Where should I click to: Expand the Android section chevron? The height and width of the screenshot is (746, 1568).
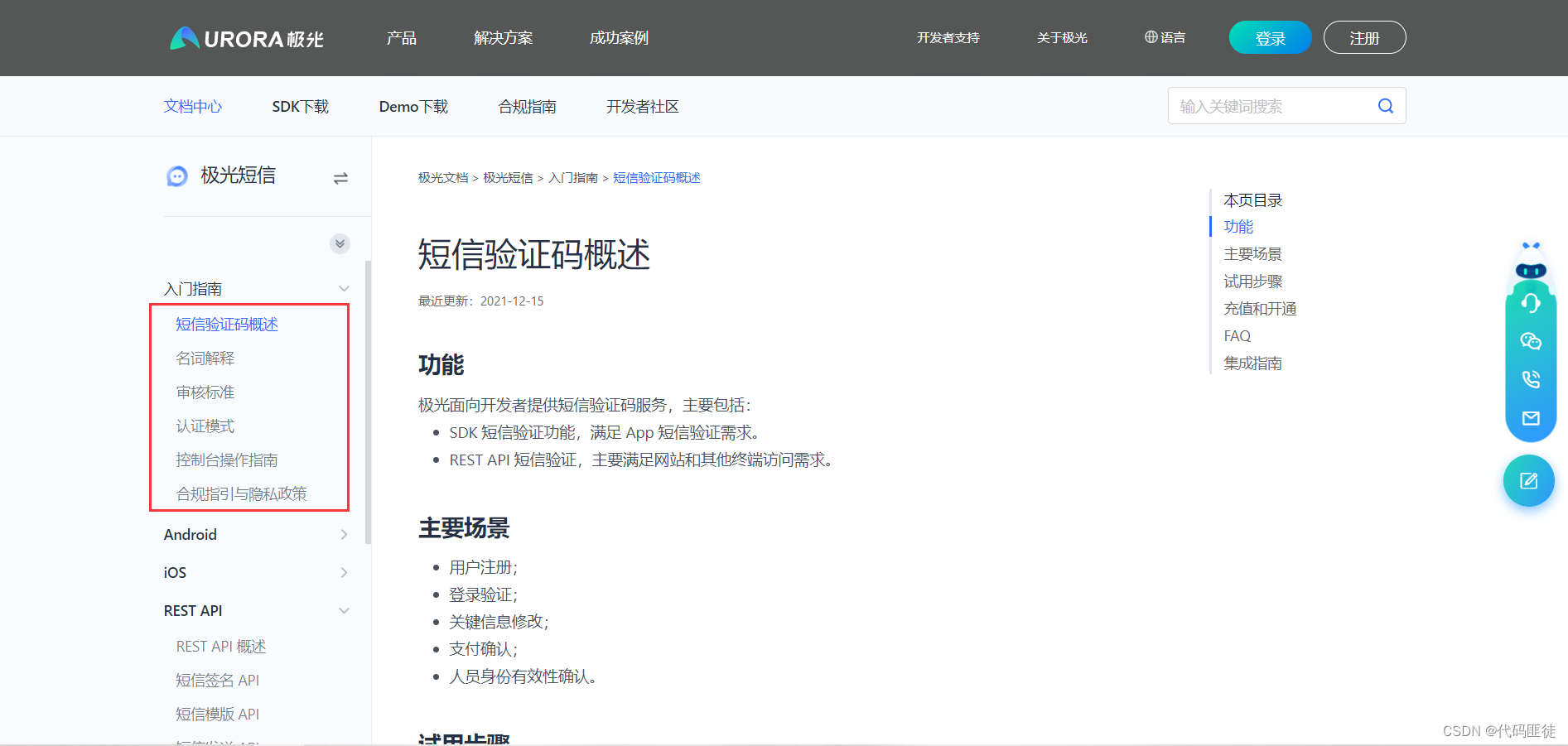coord(344,535)
